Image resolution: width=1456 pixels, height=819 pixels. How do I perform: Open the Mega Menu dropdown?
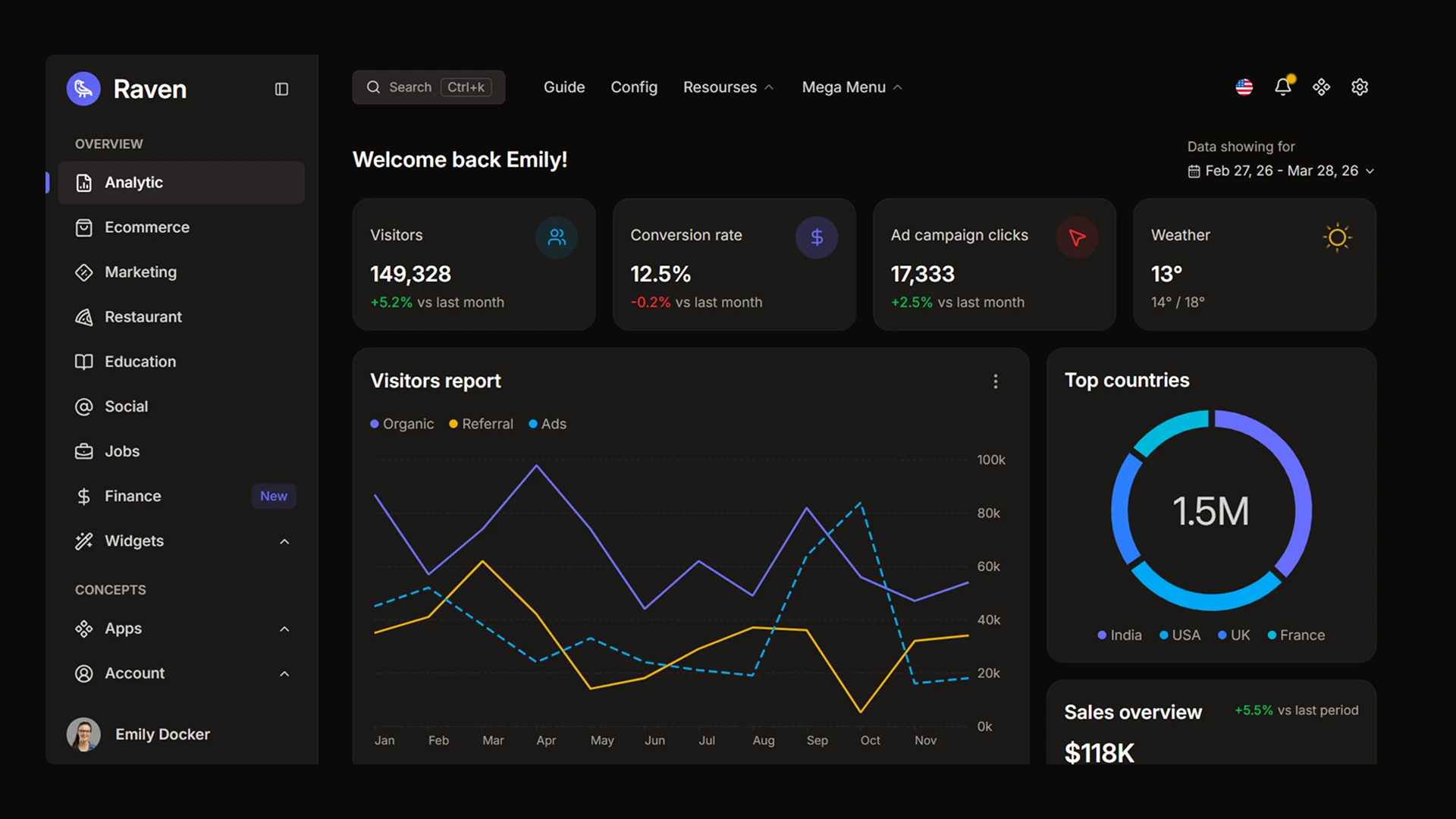click(x=852, y=87)
